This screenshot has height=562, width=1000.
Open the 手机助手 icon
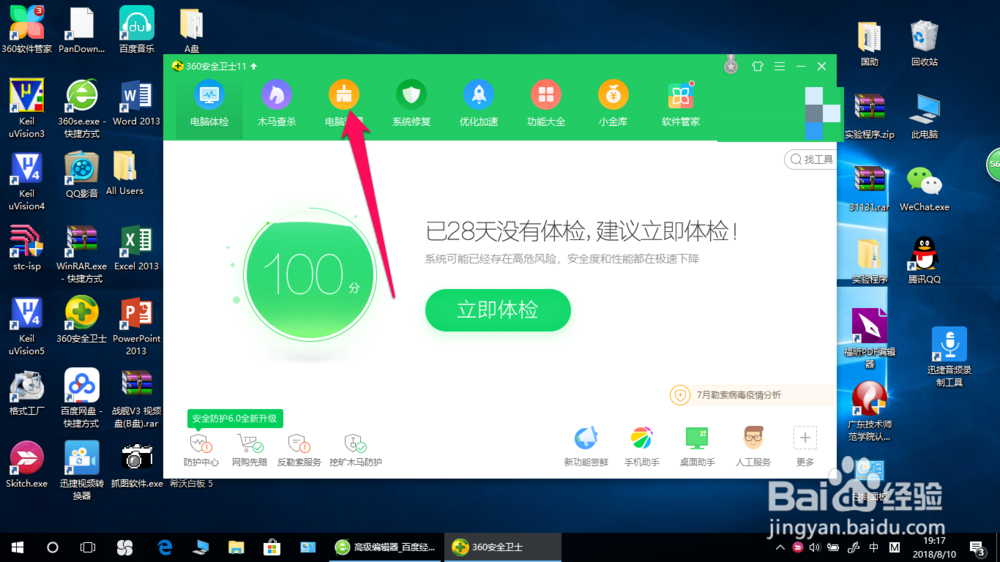[642, 447]
